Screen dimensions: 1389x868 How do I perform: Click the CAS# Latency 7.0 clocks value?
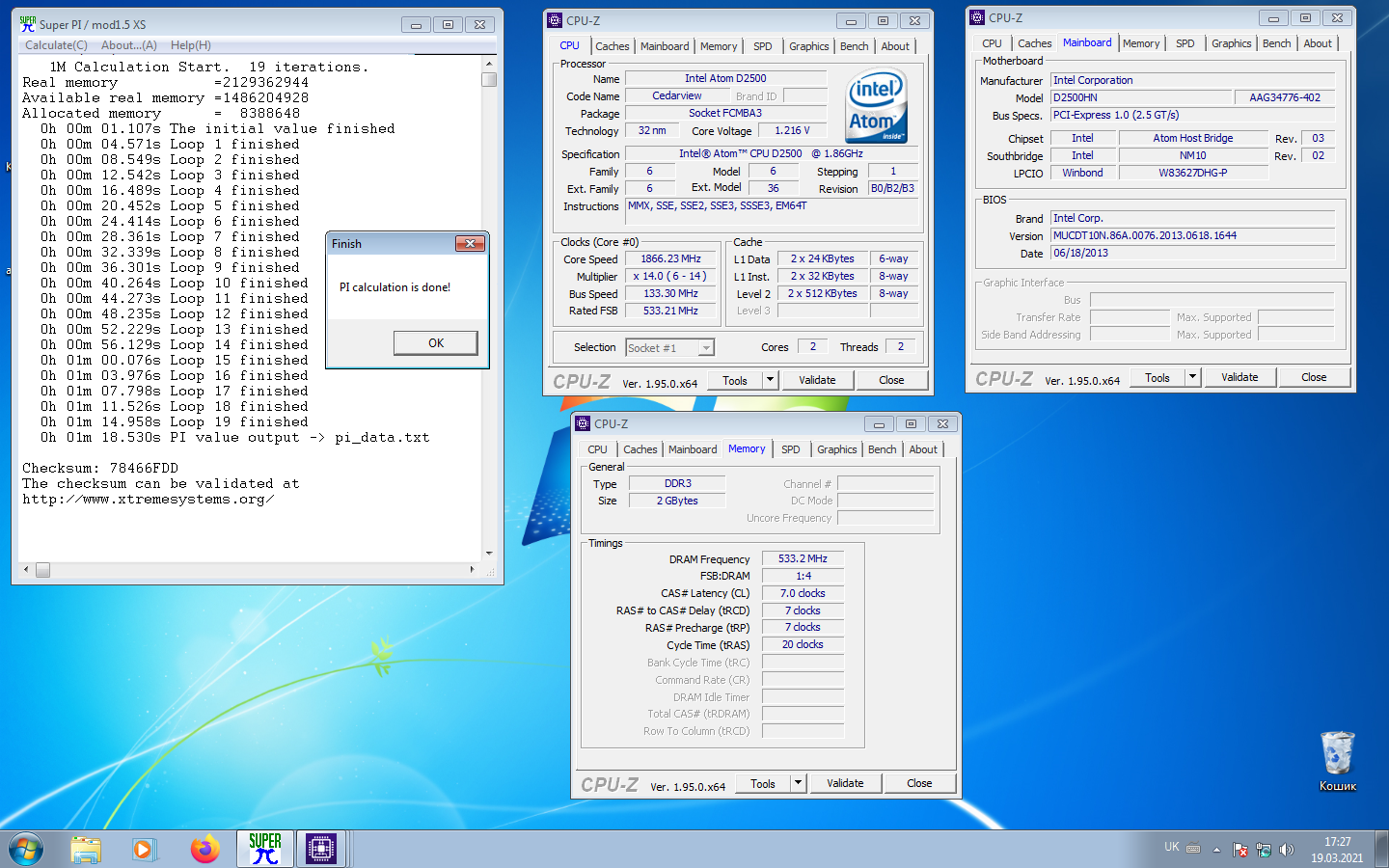[803, 593]
